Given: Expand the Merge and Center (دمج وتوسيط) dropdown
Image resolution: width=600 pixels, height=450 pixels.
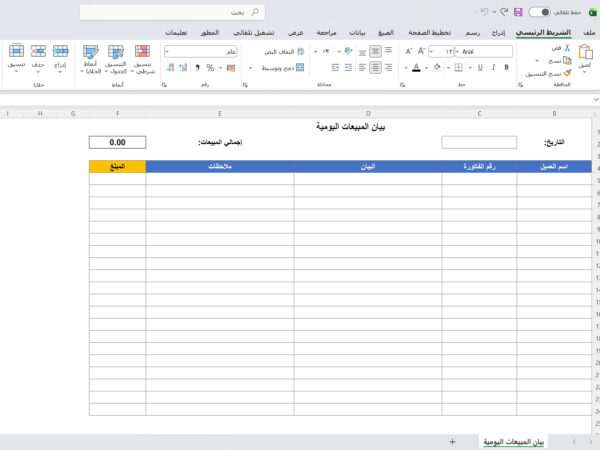Looking at the screenshot, I should coord(249,68).
